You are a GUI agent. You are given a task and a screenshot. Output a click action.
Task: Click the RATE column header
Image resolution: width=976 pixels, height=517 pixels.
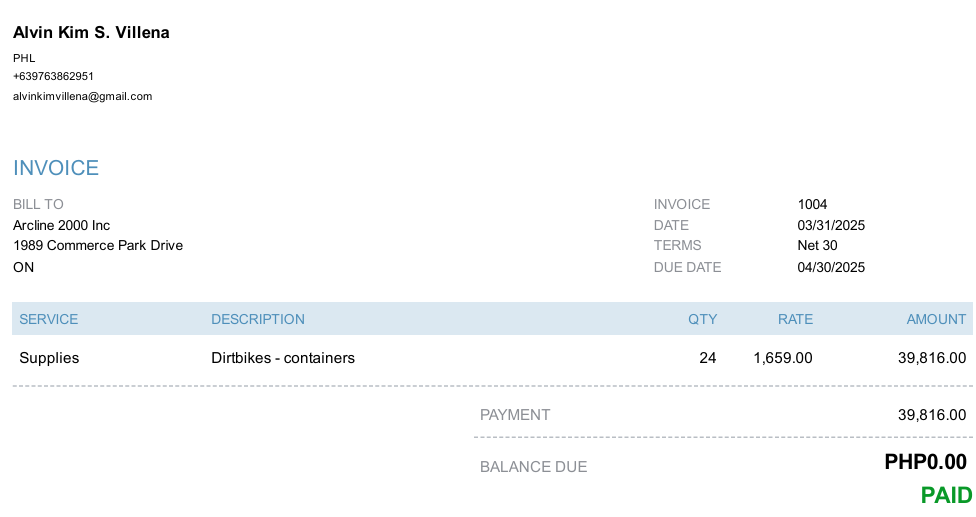click(795, 319)
